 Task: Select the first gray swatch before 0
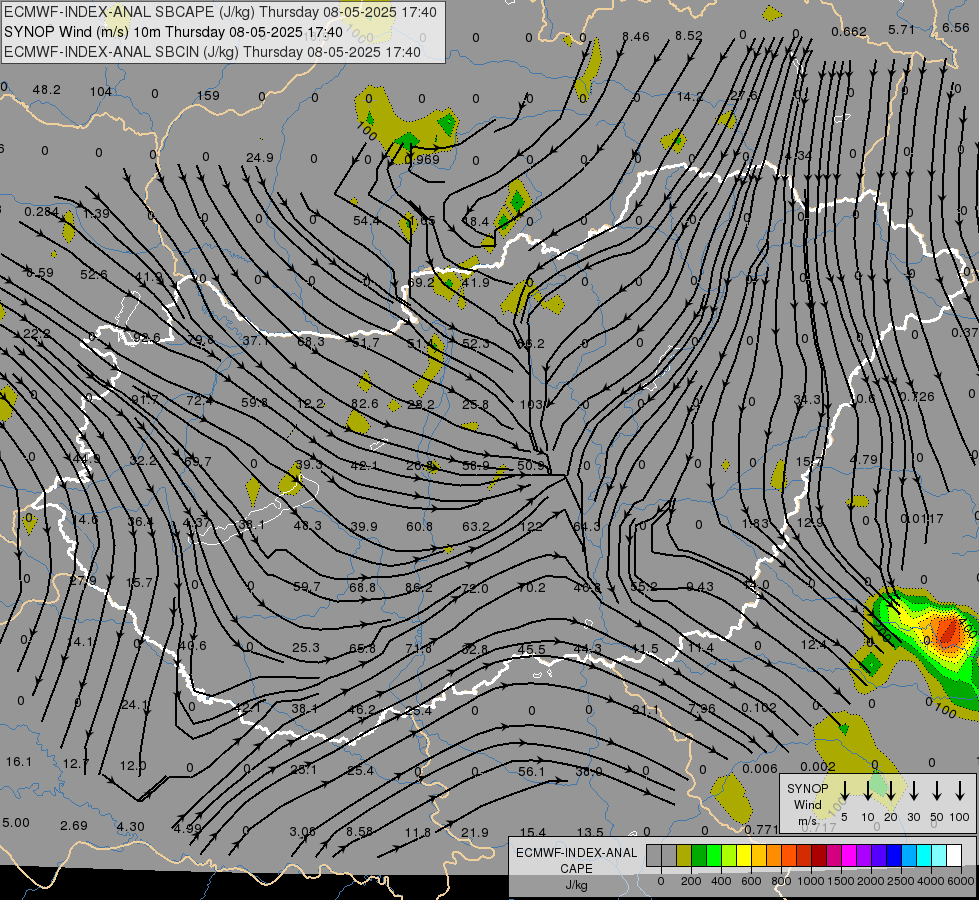click(654, 856)
